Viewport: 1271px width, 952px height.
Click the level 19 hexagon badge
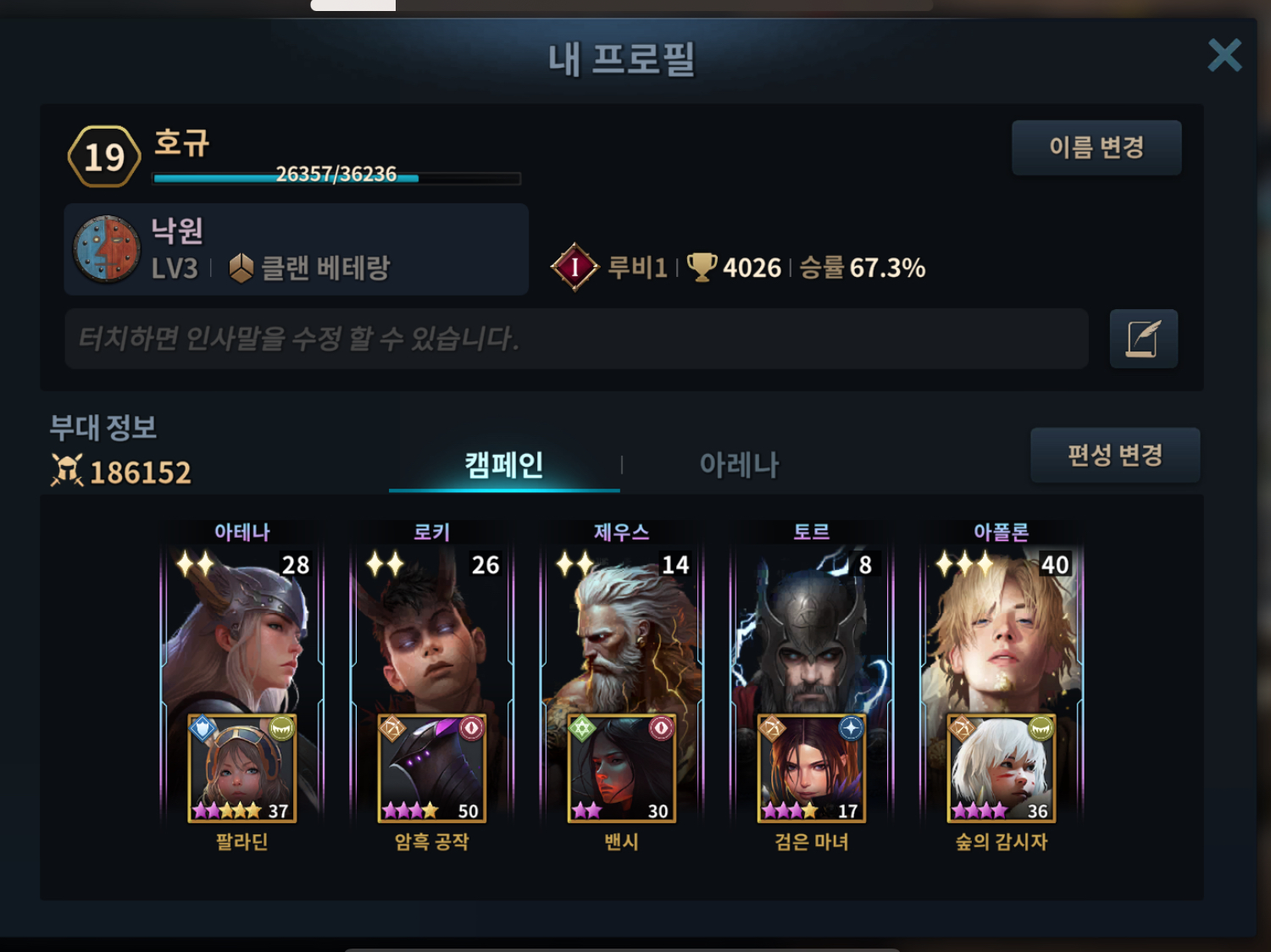(x=104, y=157)
